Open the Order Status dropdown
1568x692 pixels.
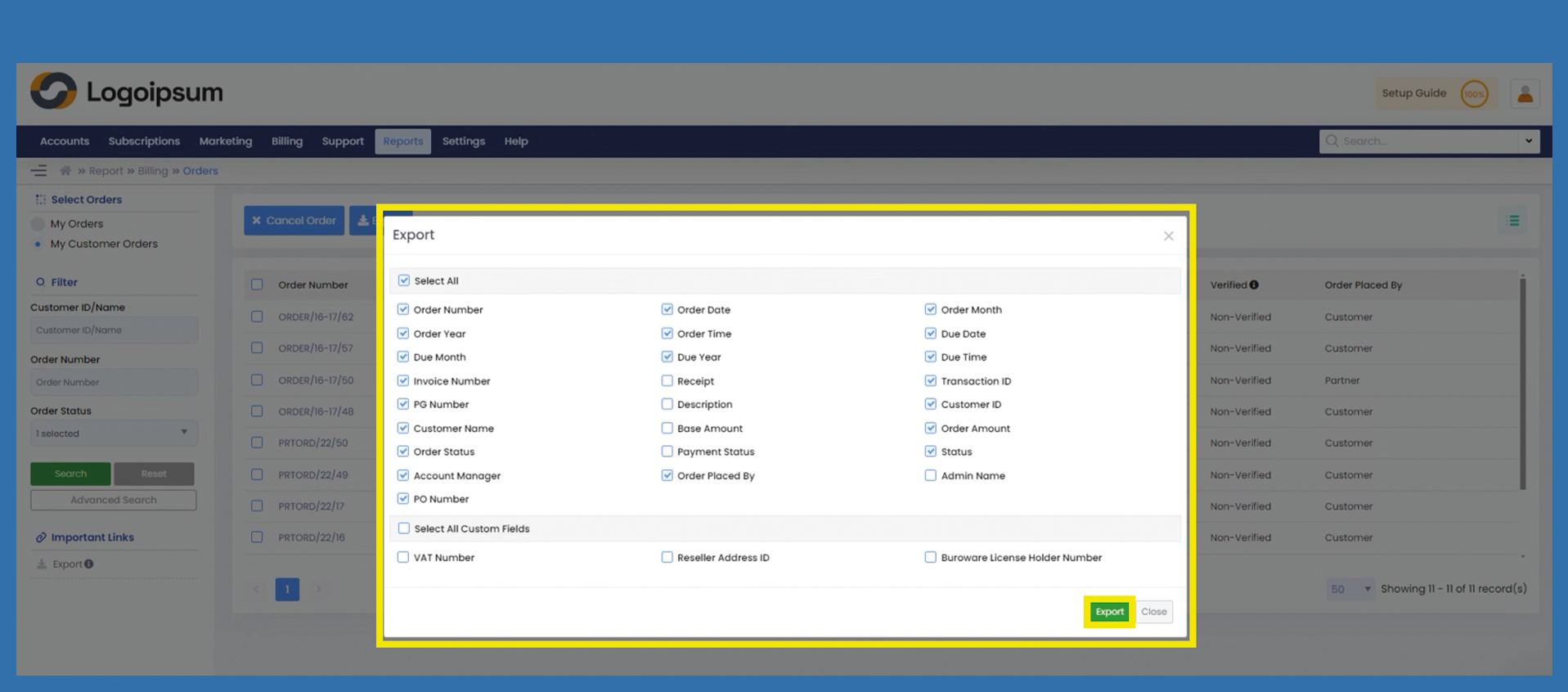click(x=113, y=434)
